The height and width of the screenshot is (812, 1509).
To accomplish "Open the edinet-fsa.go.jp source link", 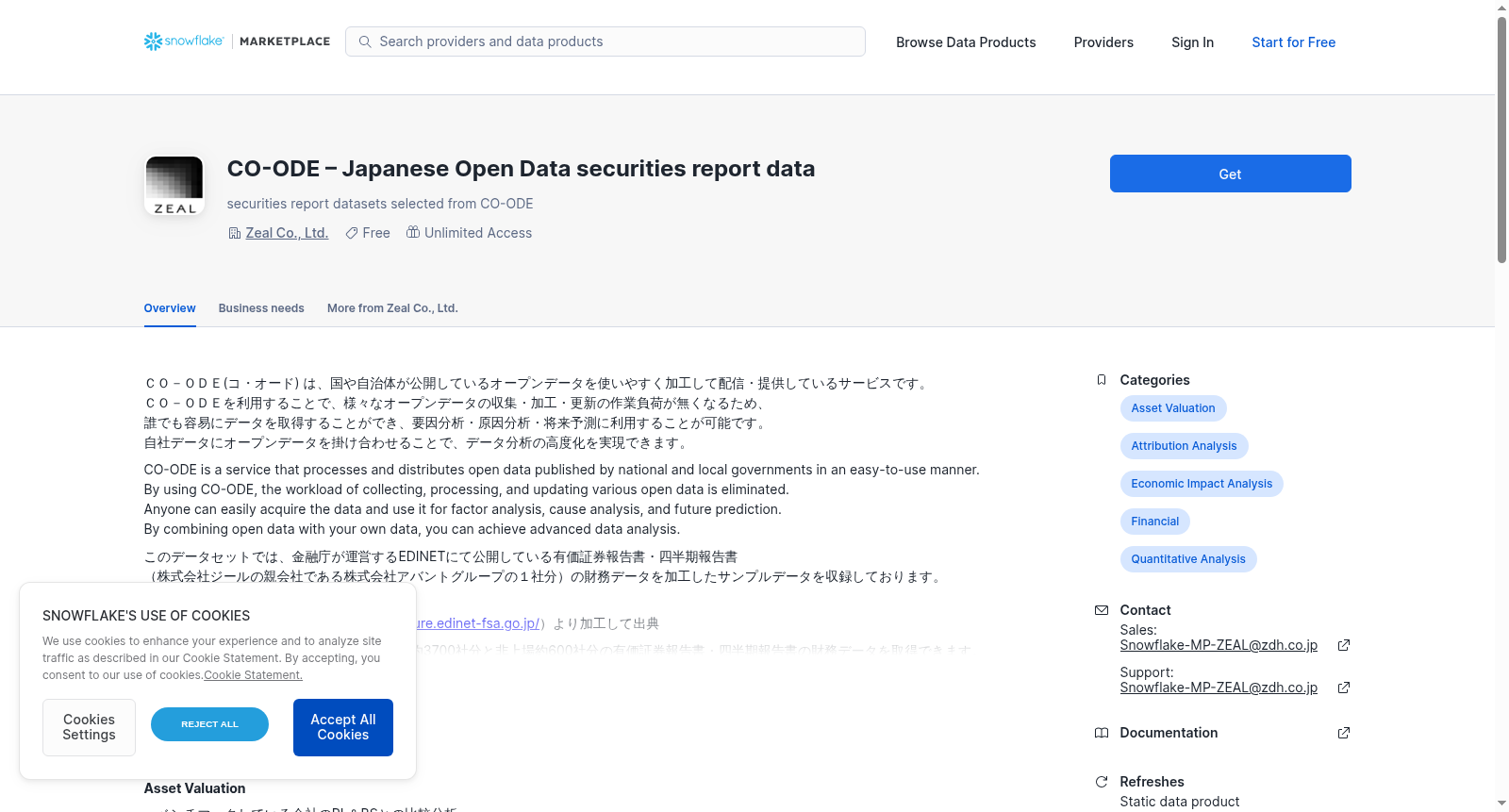I will pyautogui.click(x=478, y=623).
